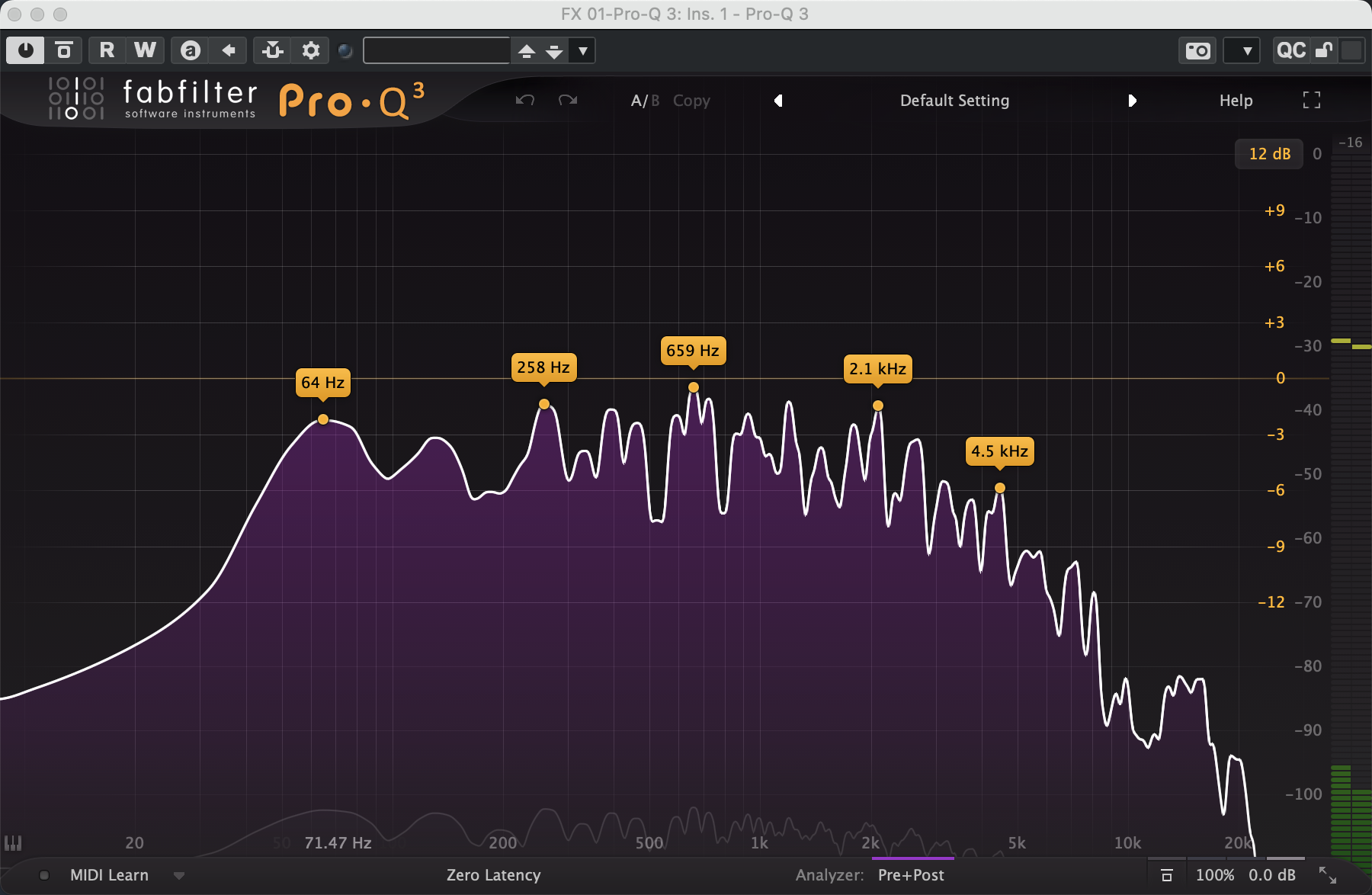Click the 258 Hz spectrum peak label

(543, 367)
